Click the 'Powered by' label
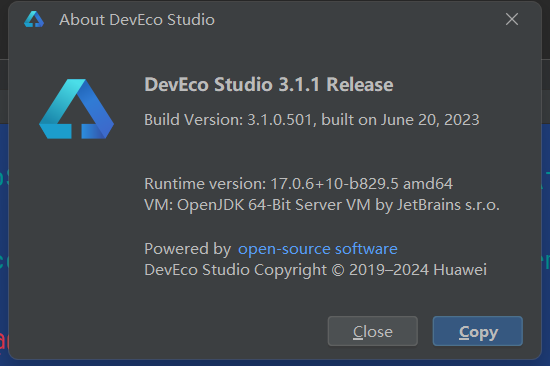Image resolution: width=550 pixels, height=366 pixels. 188,249
